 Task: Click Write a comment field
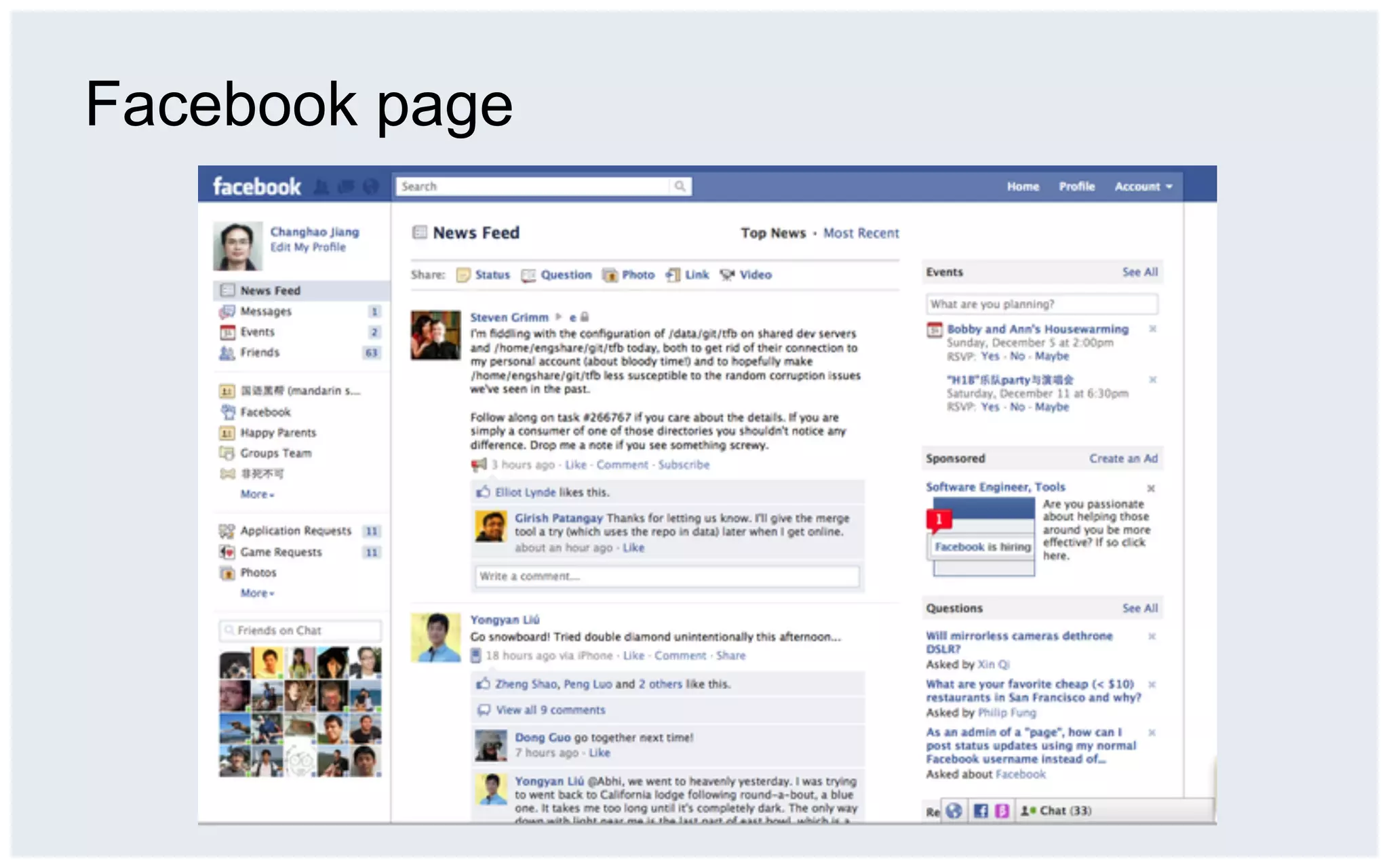tap(667, 576)
